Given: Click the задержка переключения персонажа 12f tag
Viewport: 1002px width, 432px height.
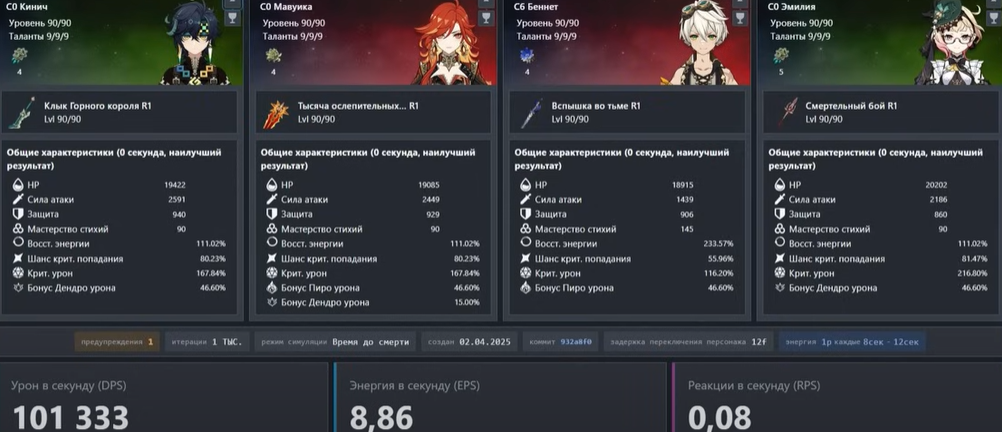Looking at the screenshot, I should (688, 342).
